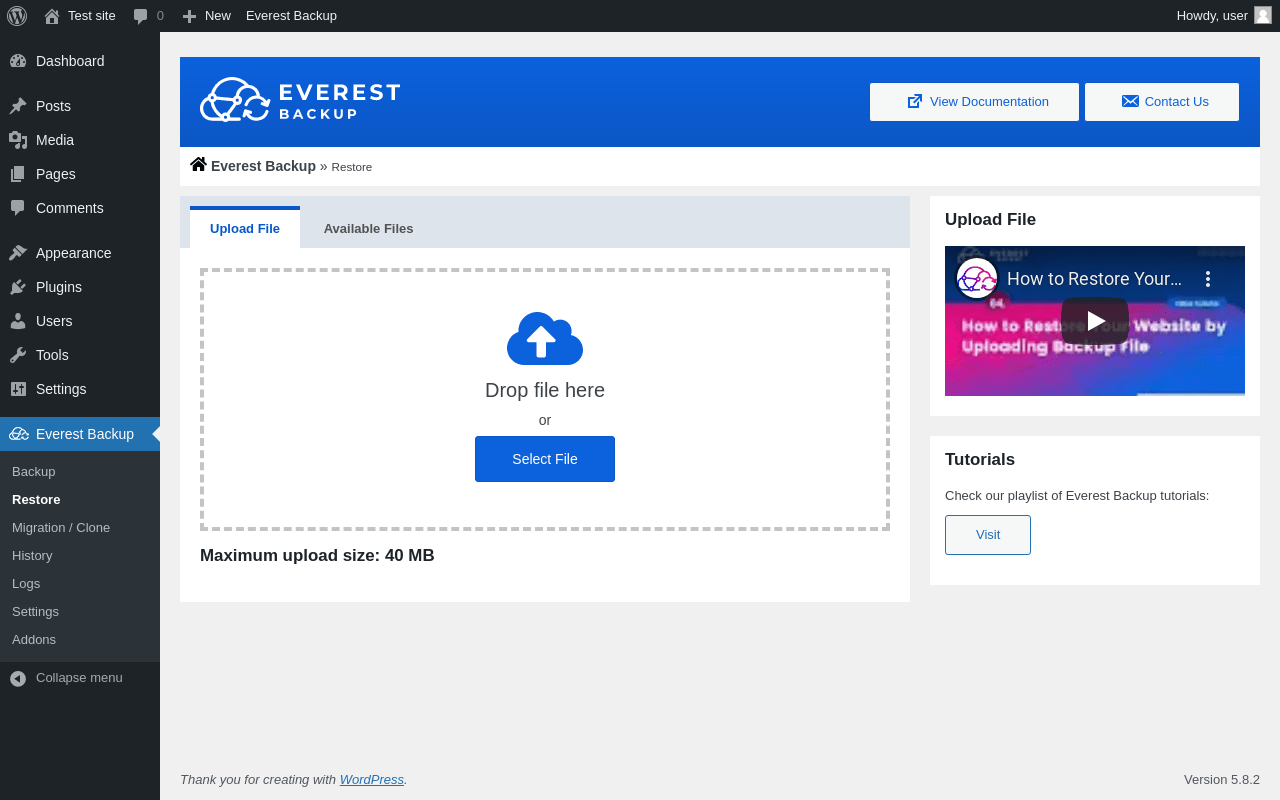Click the New link in admin bar
Image resolution: width=1280 pixels, height=800 pixels.
tap(218, 16)
